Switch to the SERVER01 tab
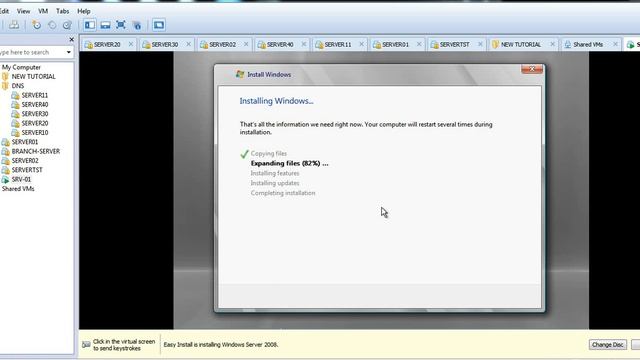This screenshot has height=360, width=640. coord(395,44)
